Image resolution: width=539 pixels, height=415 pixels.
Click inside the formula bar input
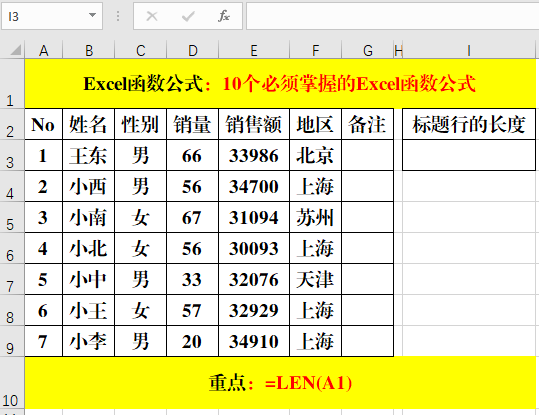[393, 16]
